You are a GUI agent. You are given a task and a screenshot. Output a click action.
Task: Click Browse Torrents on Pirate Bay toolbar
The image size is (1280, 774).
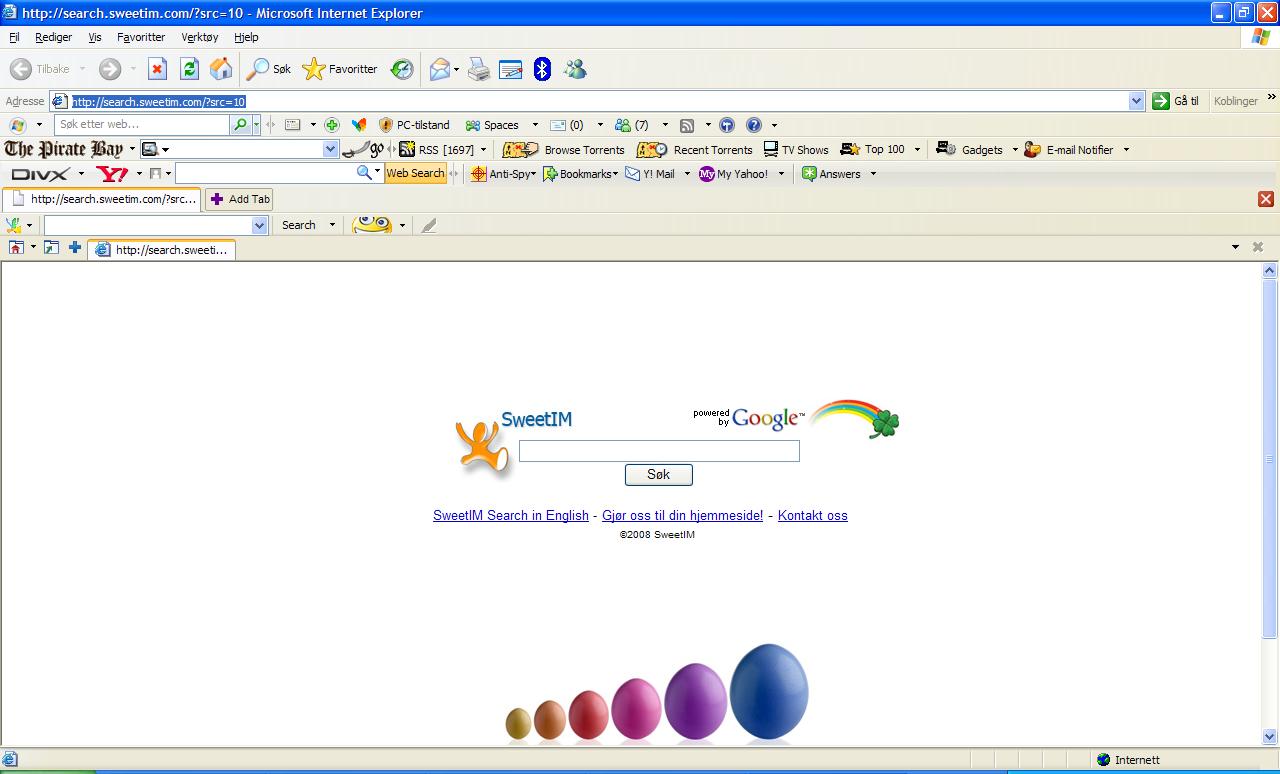[x=563, y=149]
